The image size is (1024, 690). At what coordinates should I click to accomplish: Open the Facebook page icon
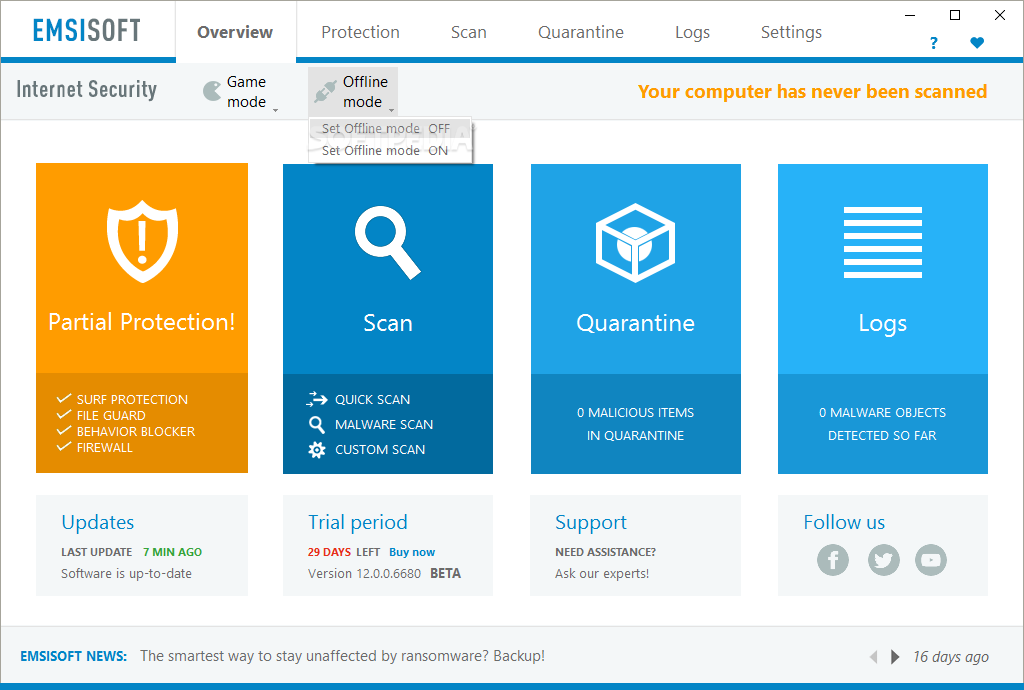click(x=833, y=560)
